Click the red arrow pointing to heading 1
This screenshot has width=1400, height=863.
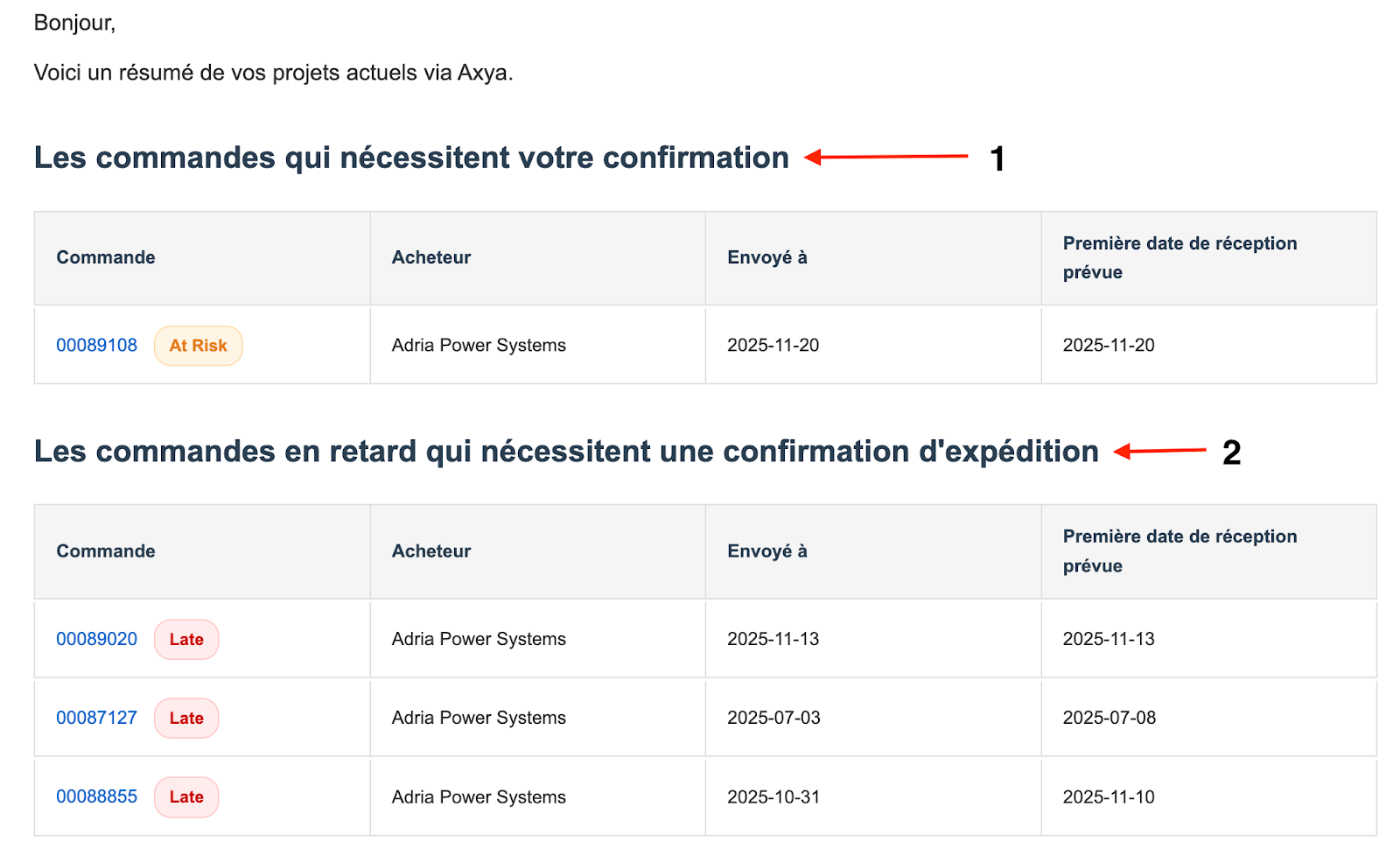[x=885, y=158]
